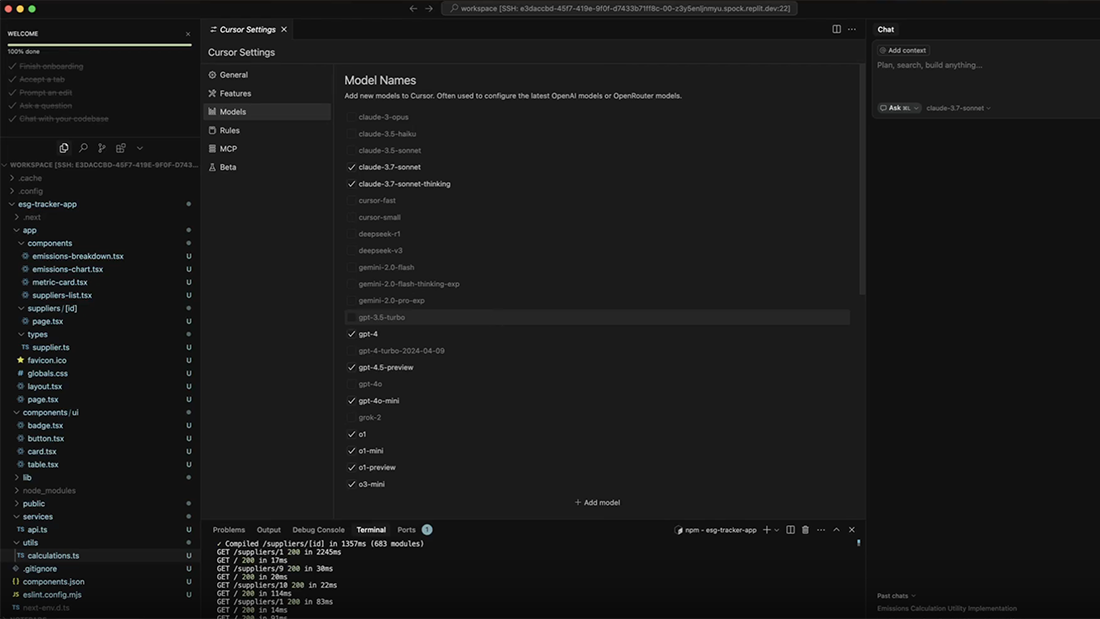Maximize the terminal panel size
Image resolution: width=1100 pixels, height=619 pixels.
836,530
